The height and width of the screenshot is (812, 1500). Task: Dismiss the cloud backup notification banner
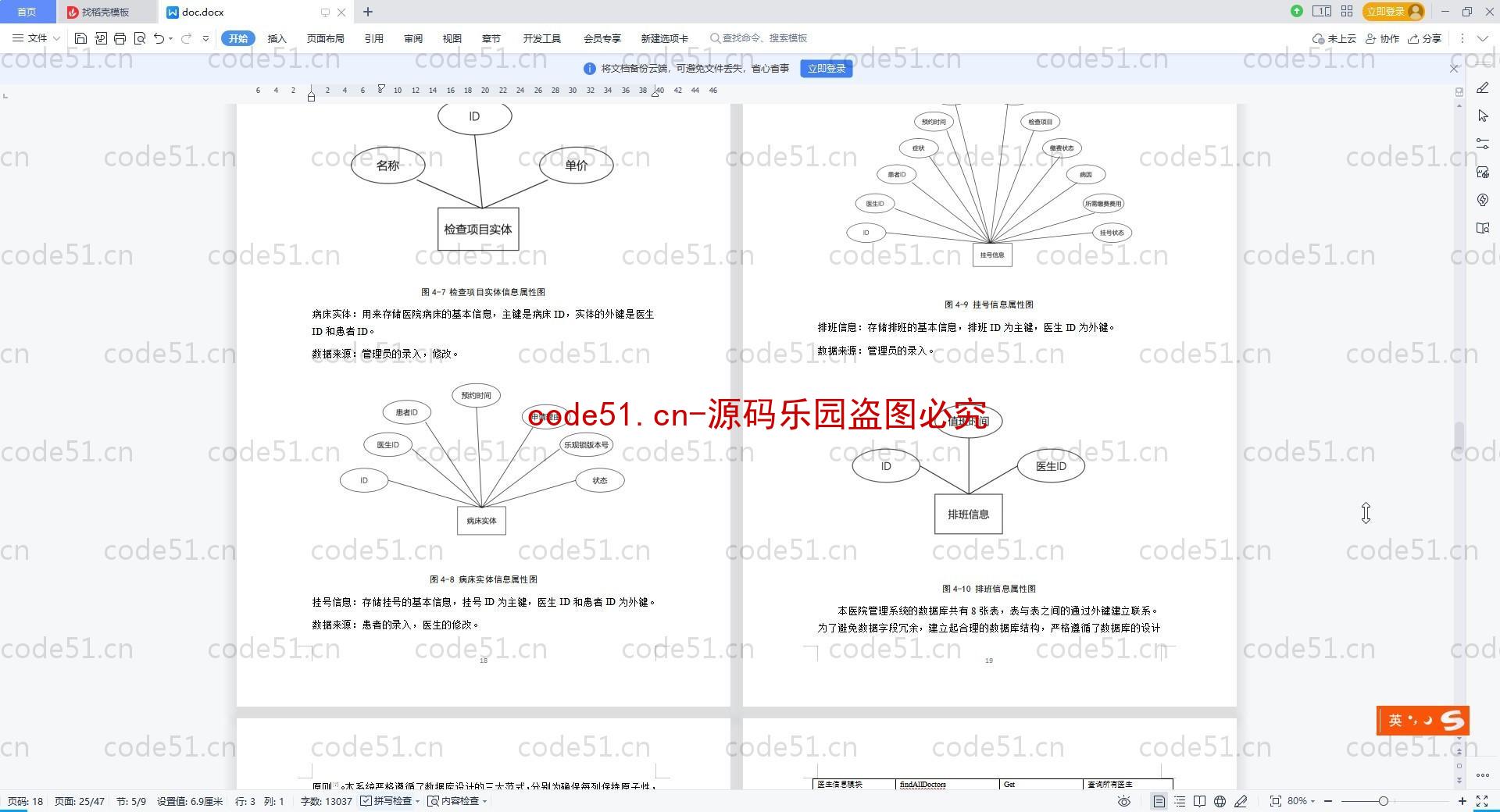click(x=1454, y=69)
